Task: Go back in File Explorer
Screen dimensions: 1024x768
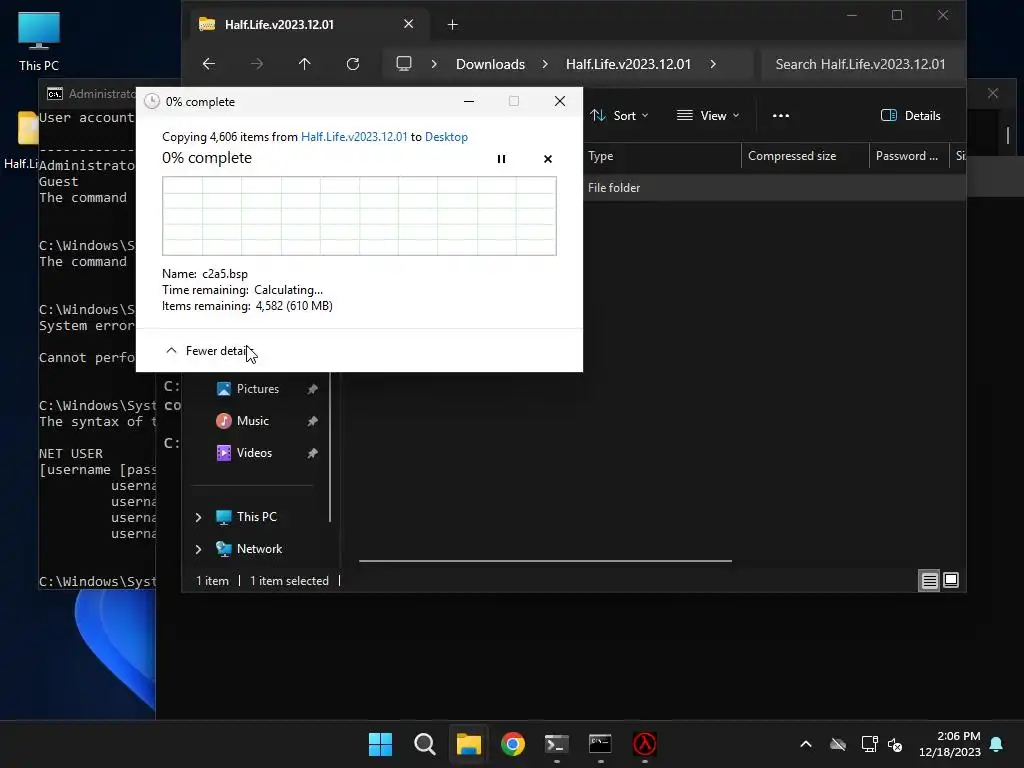Action: pyautogui.click(x=208, y=64)
